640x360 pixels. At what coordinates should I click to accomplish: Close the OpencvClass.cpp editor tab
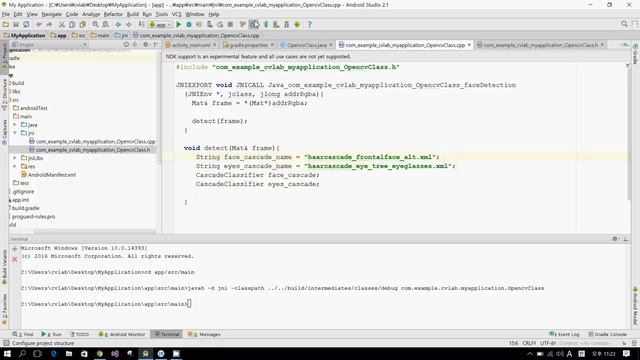(469, 45)
